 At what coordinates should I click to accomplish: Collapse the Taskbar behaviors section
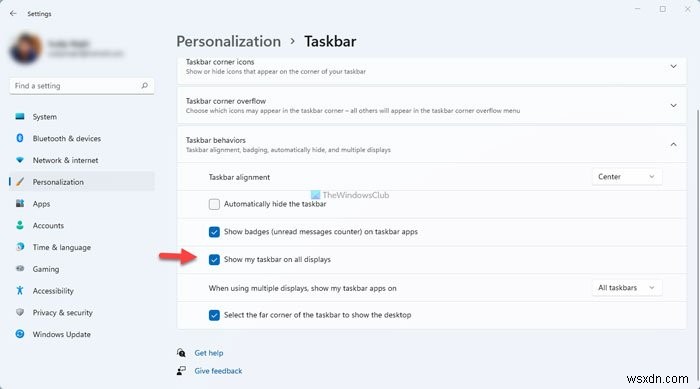point(673,144)
